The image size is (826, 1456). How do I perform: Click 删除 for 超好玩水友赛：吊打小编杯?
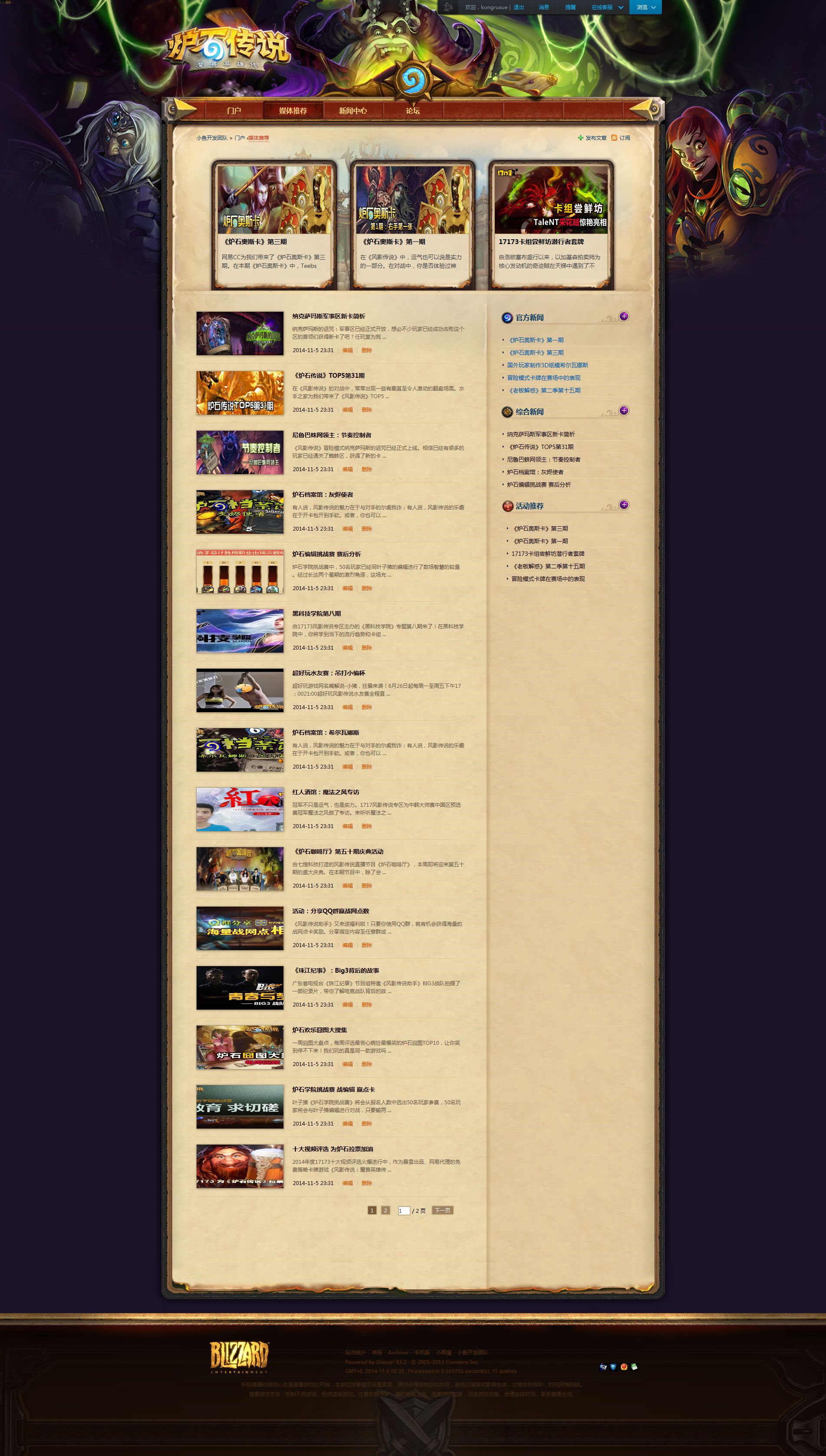pyautogui.click(x=366, y=707)
